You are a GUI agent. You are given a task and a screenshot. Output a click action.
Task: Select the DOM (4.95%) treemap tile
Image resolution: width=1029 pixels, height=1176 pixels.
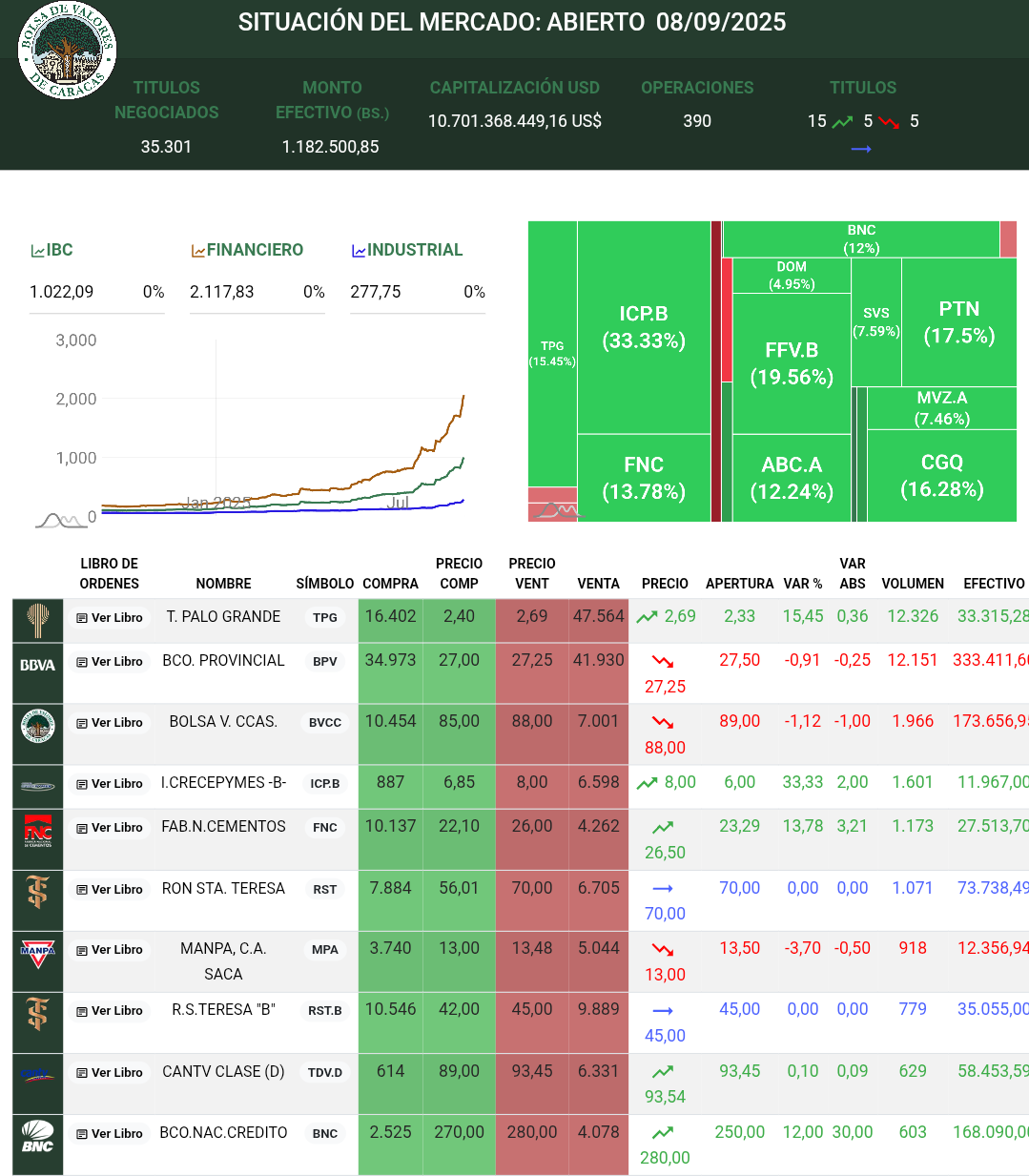point(792,276)
